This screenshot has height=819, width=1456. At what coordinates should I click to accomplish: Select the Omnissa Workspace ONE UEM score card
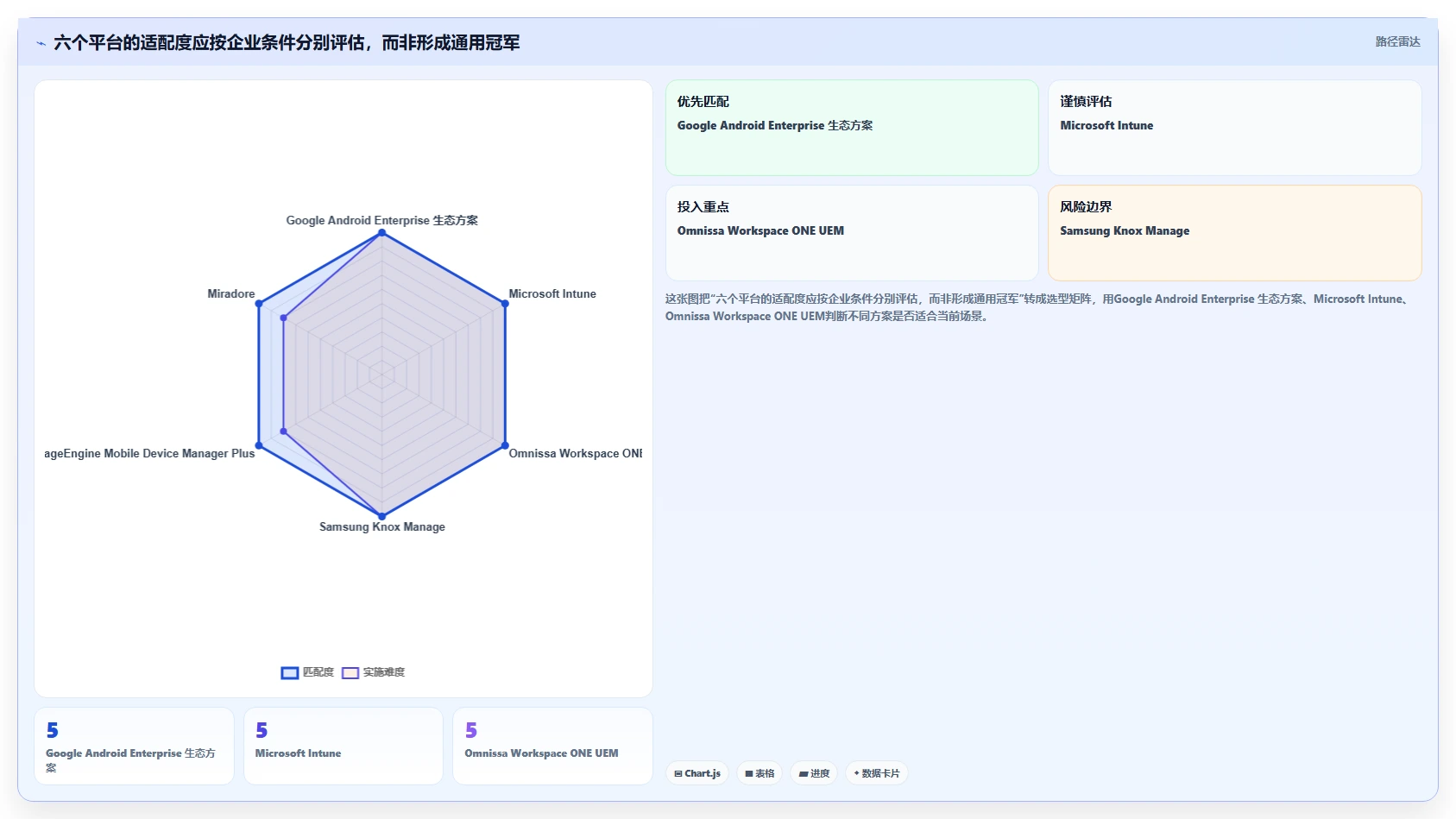[552, 747]
